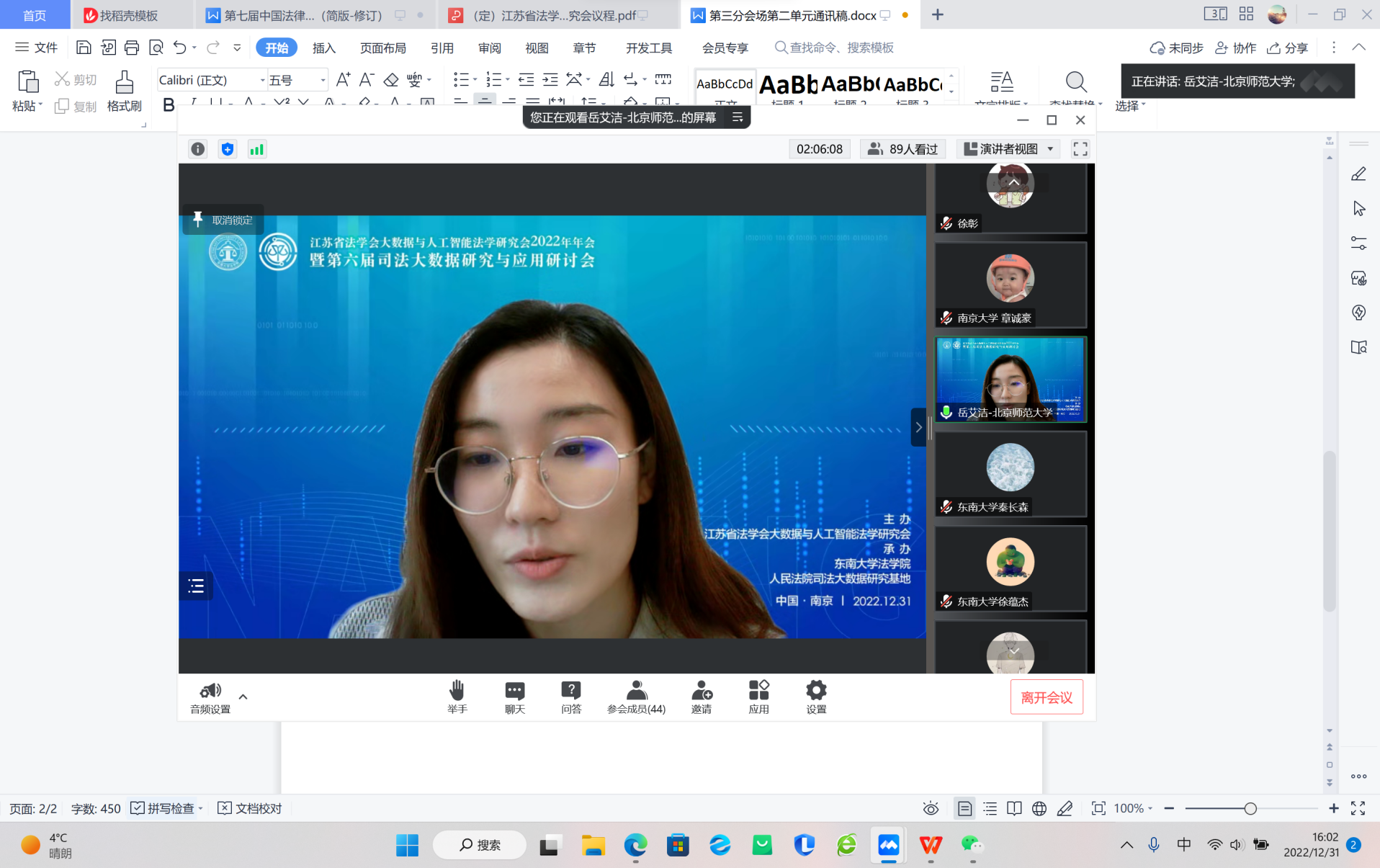Open the 页面布局 ribbon tab
The height and width of the screenshot is (868, 1380).
(382, 48)
